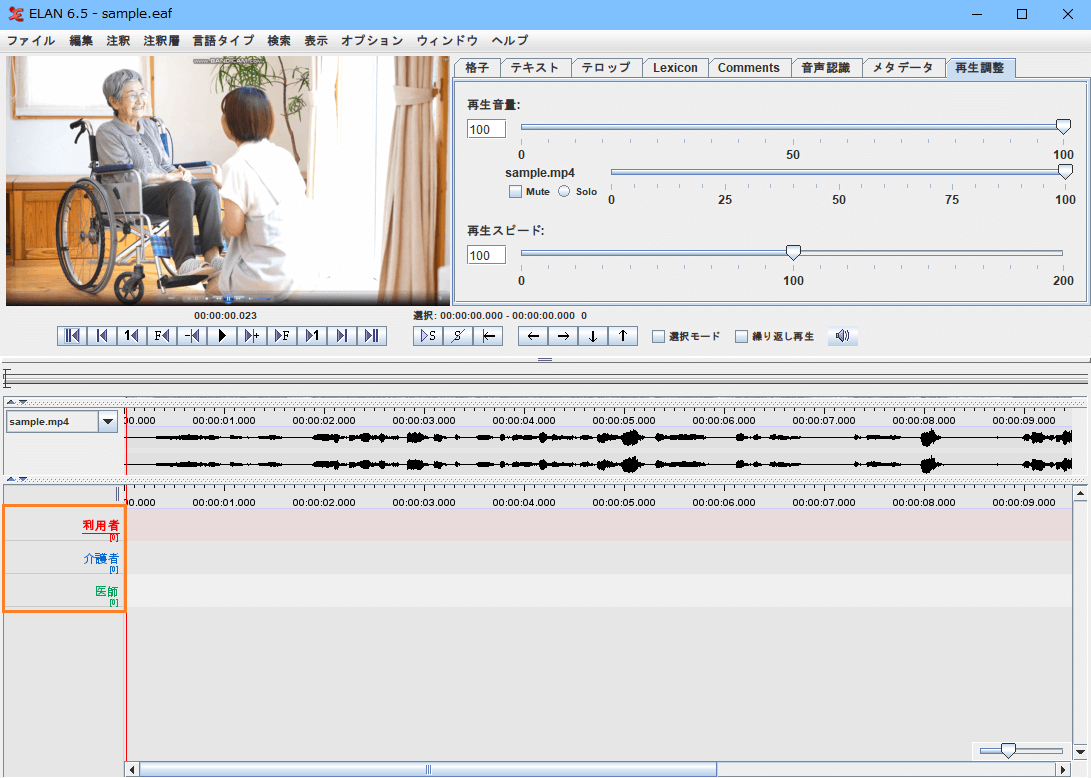Open the sample.mp4 waveform dropdown
This screenshot has height=778, width=1091.
[108, 422]
